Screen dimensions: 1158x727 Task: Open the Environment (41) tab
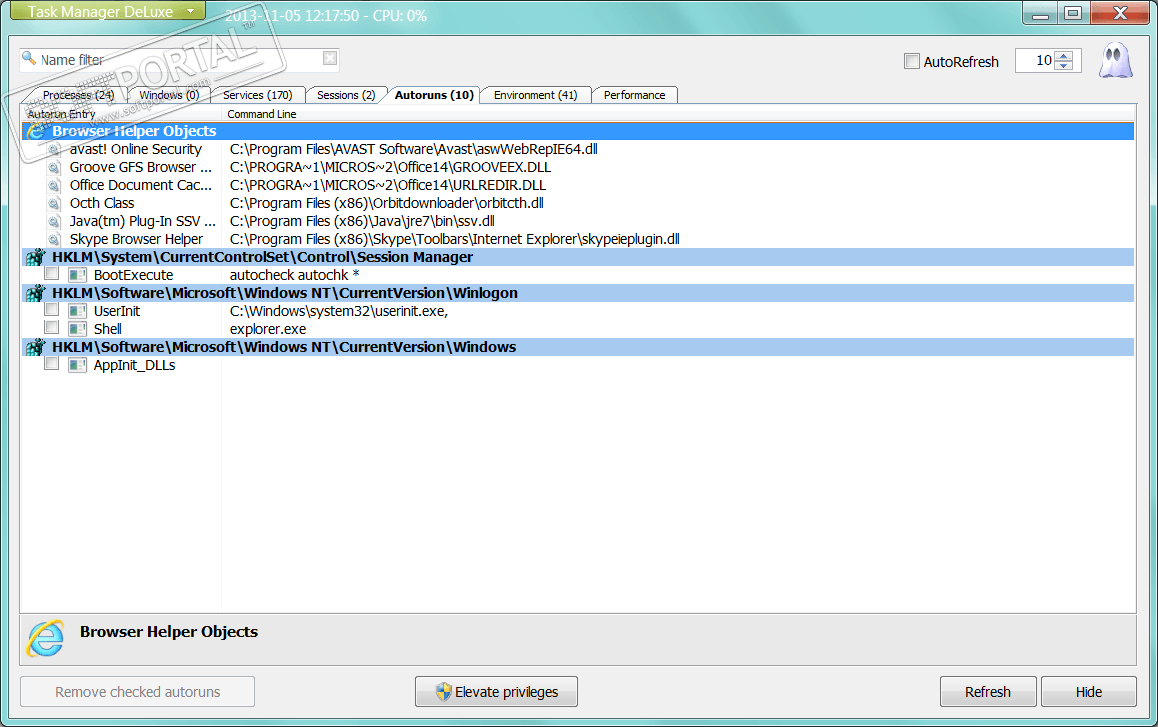pyautogui.click(x=535, y=95)
